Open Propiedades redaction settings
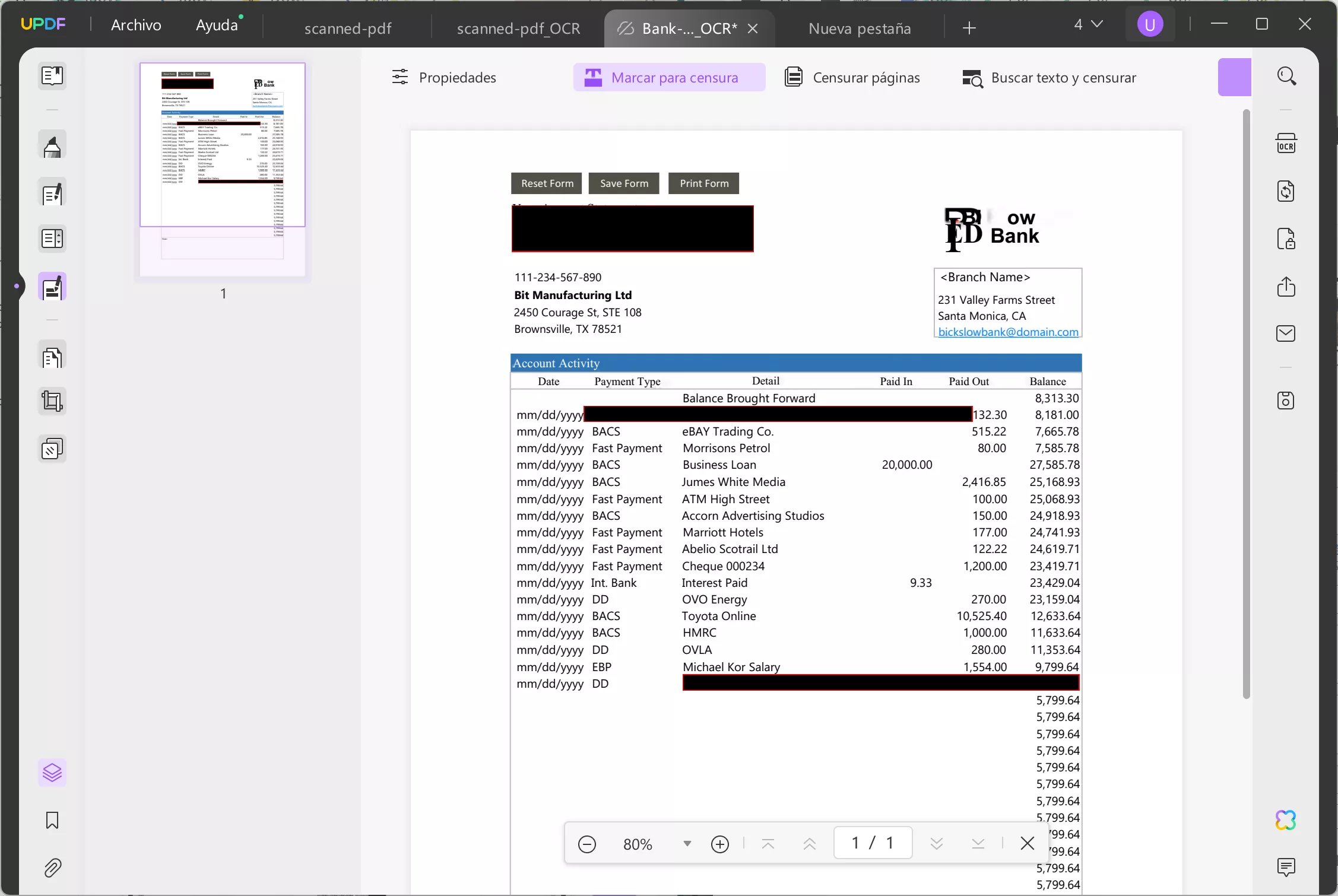This screenshot has width=1338, height=896. [444, 77]
